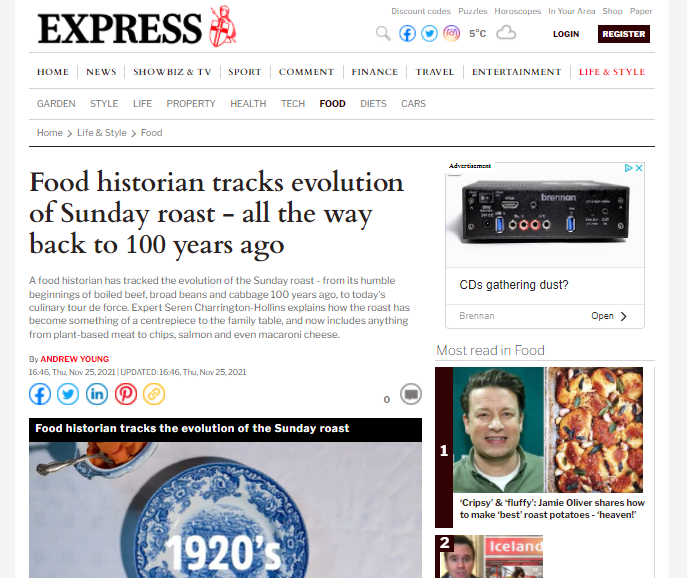The height and width of the screenshot is (578, 687).
Task: Open the Horoscopes link
Action: click(517, 11)
